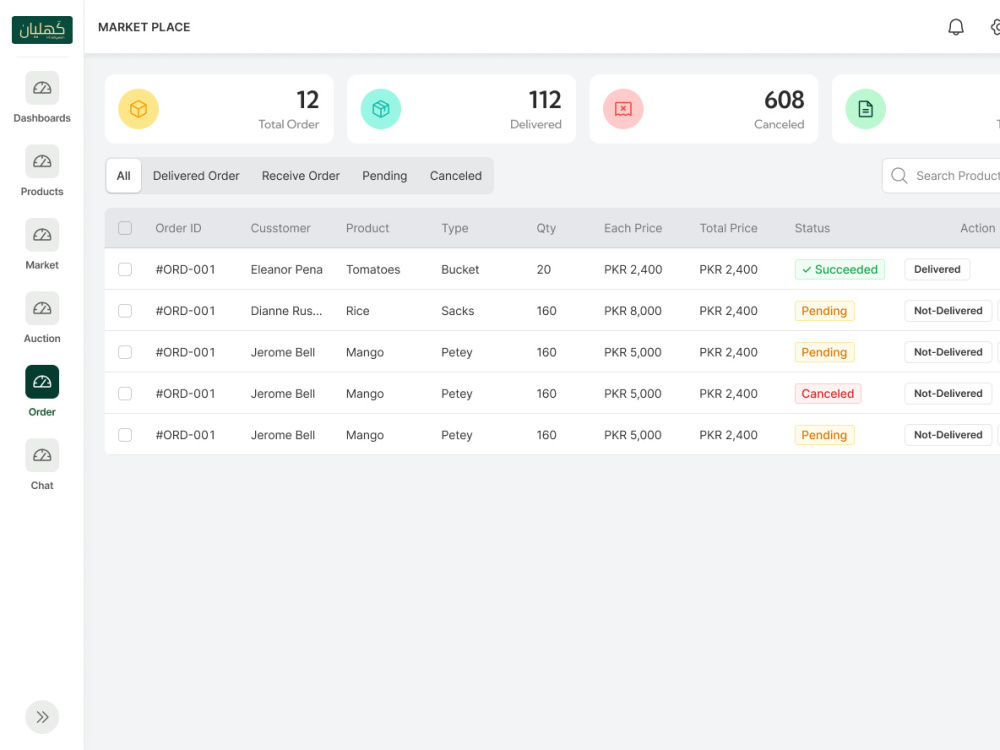Image resolution: width=1000 pixels, height=750 pixels.
Task: Click the MARKET PLACE page title
Action: (x=144, y=27)
